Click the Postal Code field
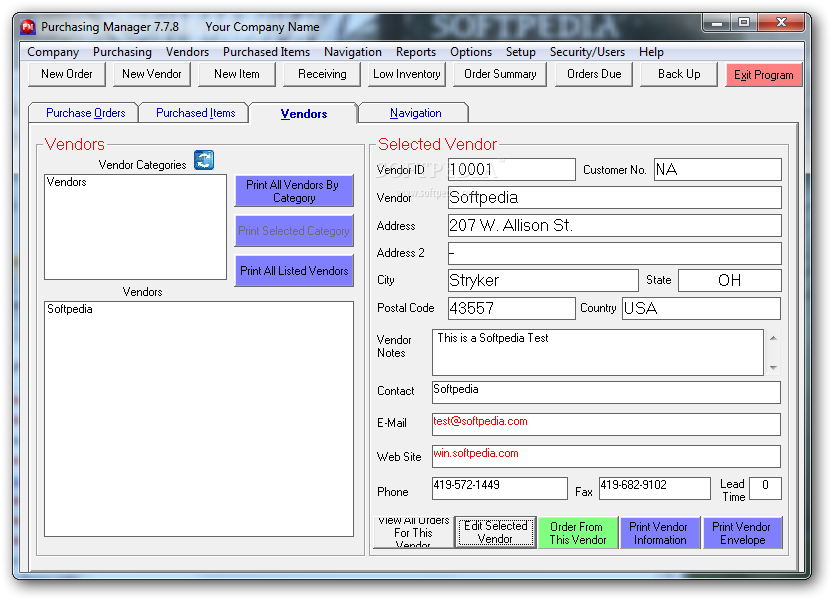This screenshot has height=600, width=832. coord(512,308)
